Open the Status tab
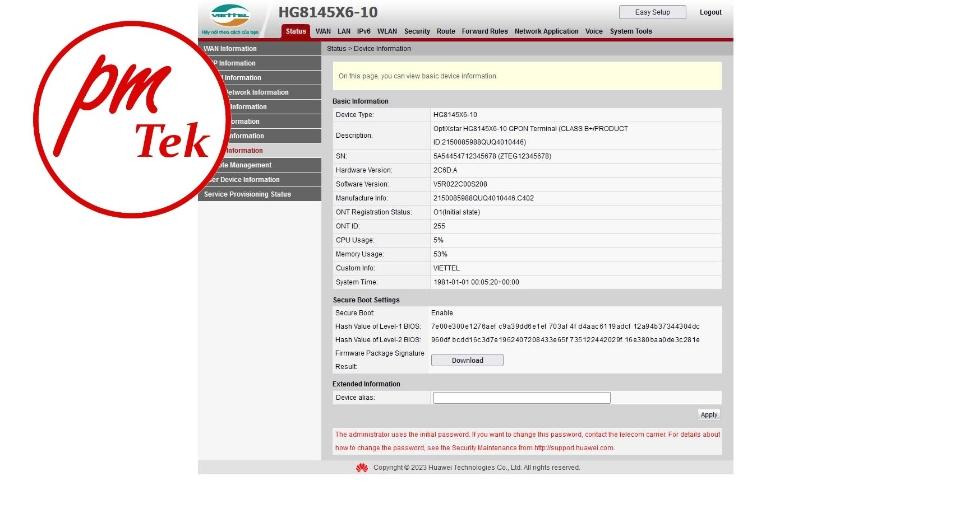 click(x=296, y=31)
